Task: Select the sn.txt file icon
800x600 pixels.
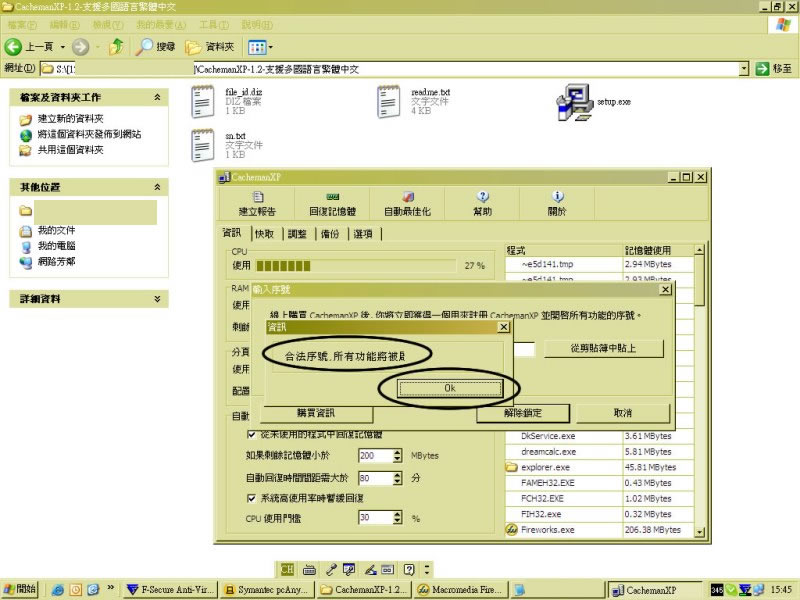Action: [203, 145]
